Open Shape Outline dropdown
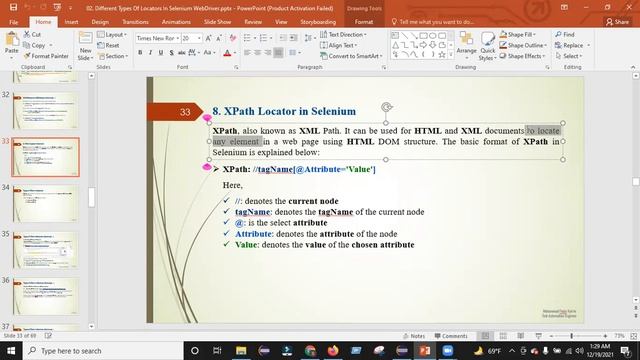Image resolution: width=640 pixels, height=360 pixels. click(x=523, y=45)
